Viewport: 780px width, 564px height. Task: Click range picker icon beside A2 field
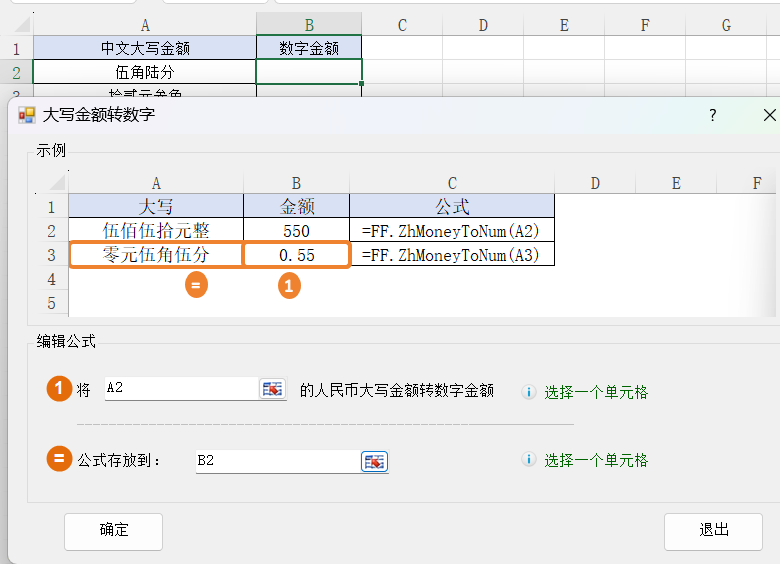pyautogui.click(x=273, y=390)
